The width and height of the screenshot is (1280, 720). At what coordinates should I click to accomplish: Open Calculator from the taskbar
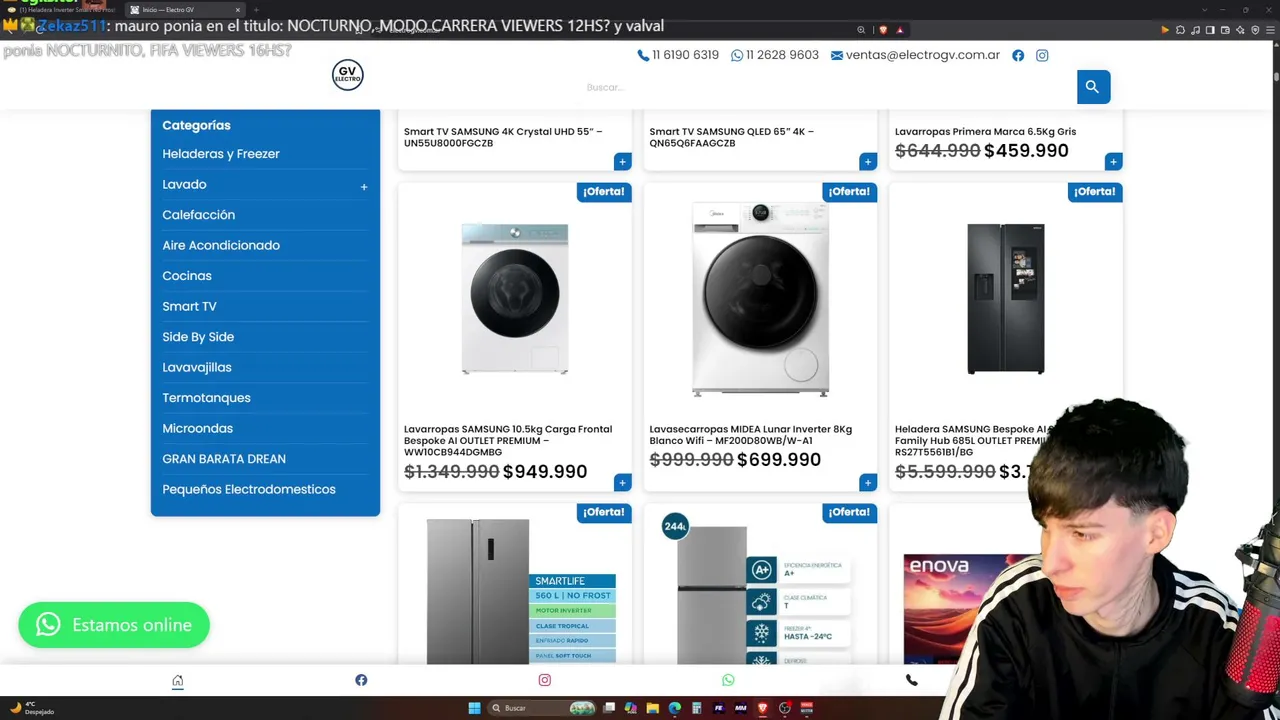pos(696,708)
